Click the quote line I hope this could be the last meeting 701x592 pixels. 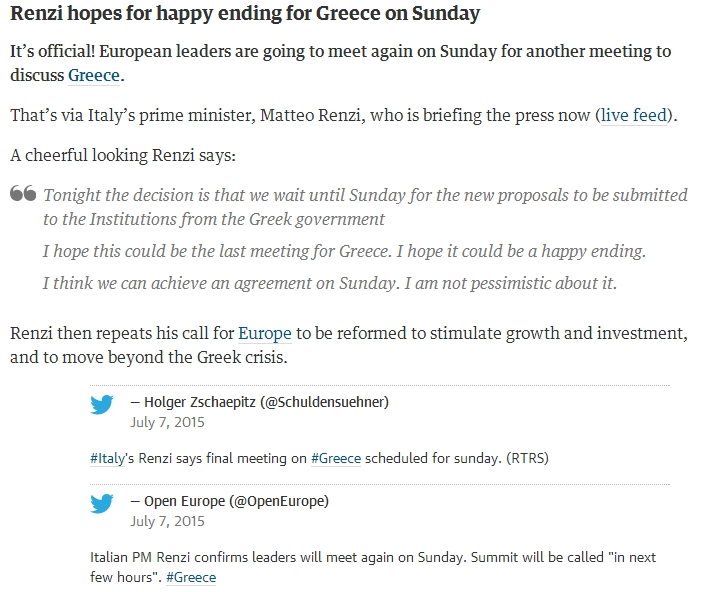click(344, 251)
